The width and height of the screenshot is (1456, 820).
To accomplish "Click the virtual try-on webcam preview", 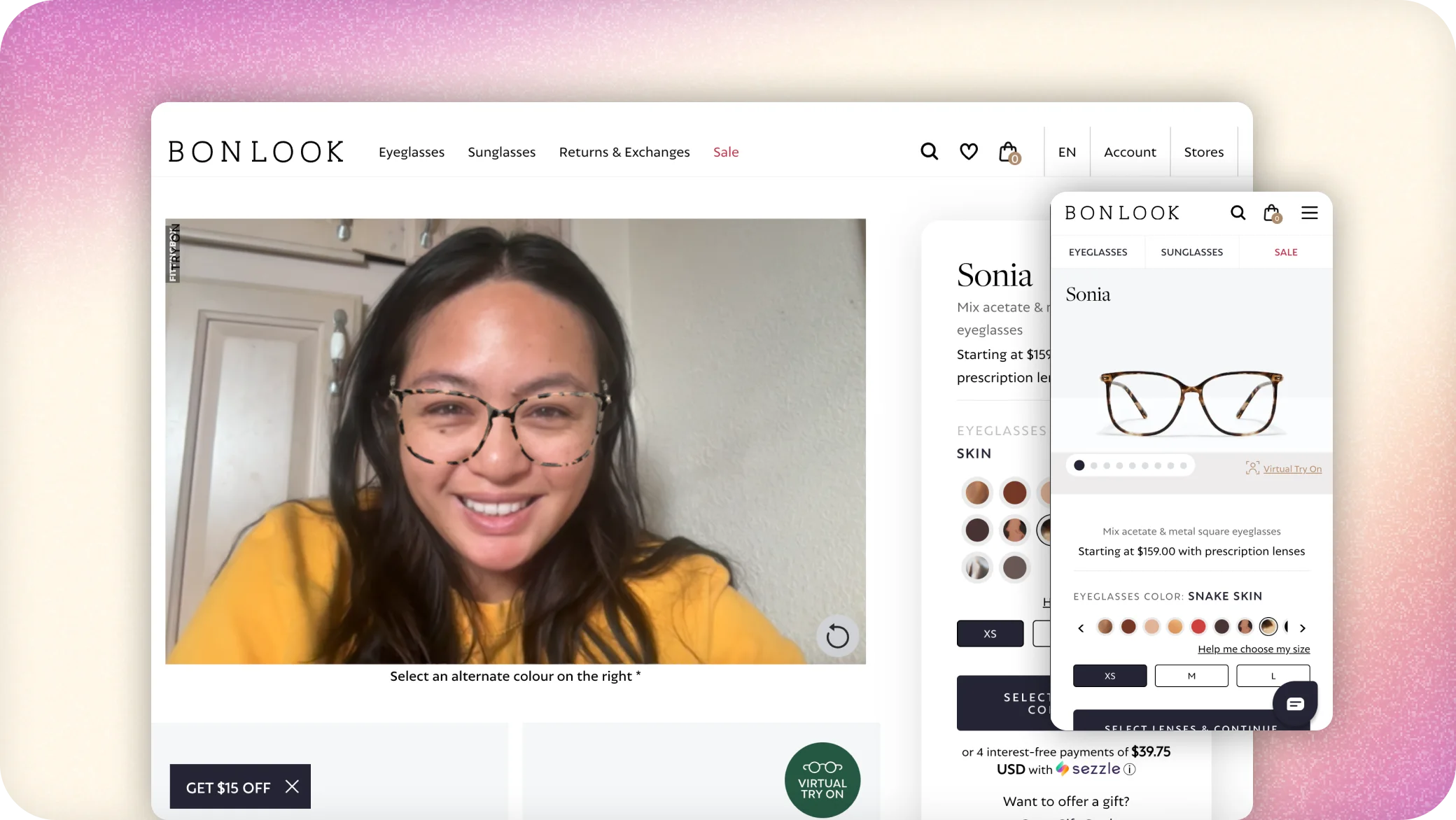I will point(515,441).
